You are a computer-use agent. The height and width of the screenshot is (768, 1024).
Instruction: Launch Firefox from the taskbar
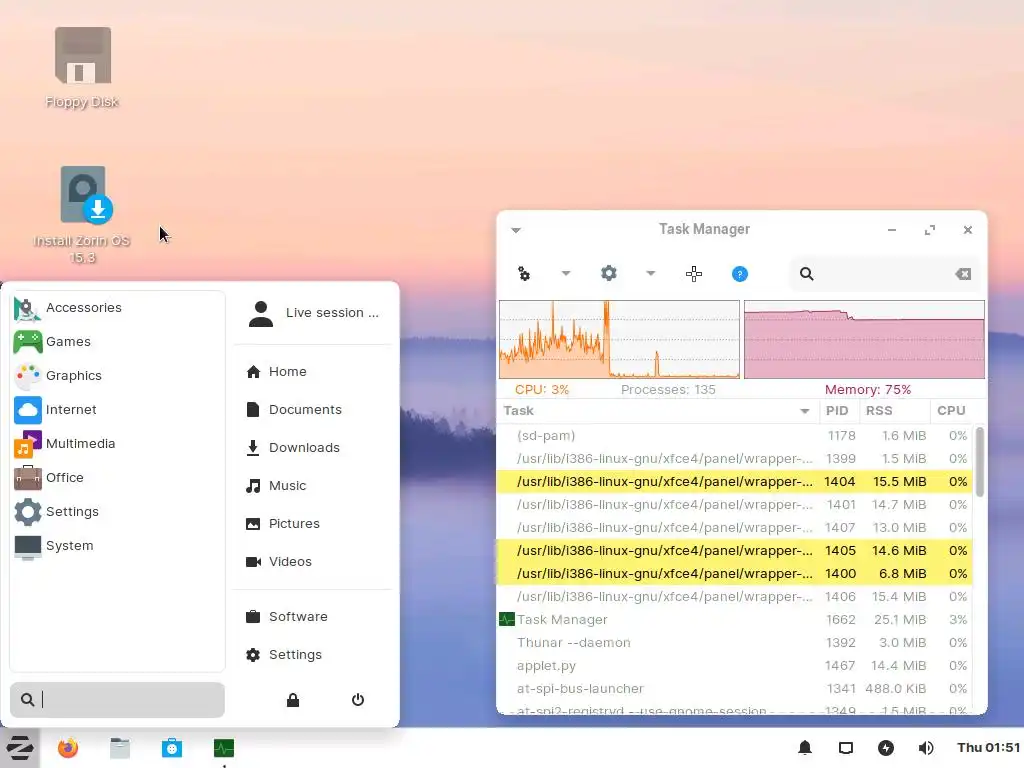(68, 748)
